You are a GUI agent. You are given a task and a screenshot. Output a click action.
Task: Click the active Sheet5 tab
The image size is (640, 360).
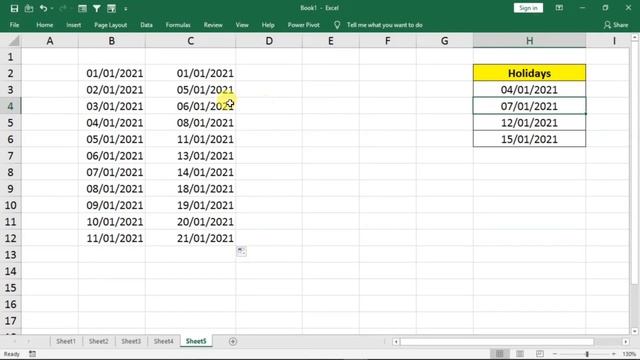tap(196, 341)
